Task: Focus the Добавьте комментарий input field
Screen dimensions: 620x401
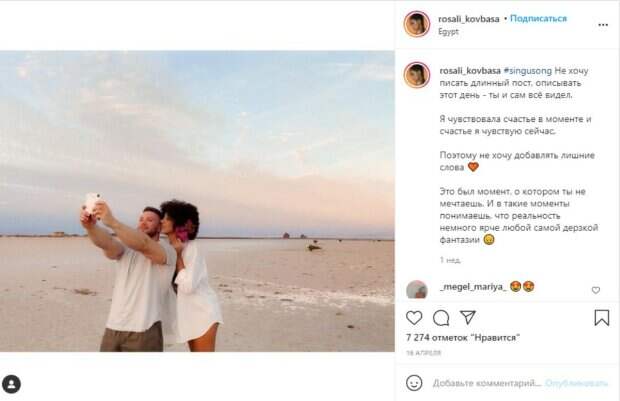Action: coord(487,383)
